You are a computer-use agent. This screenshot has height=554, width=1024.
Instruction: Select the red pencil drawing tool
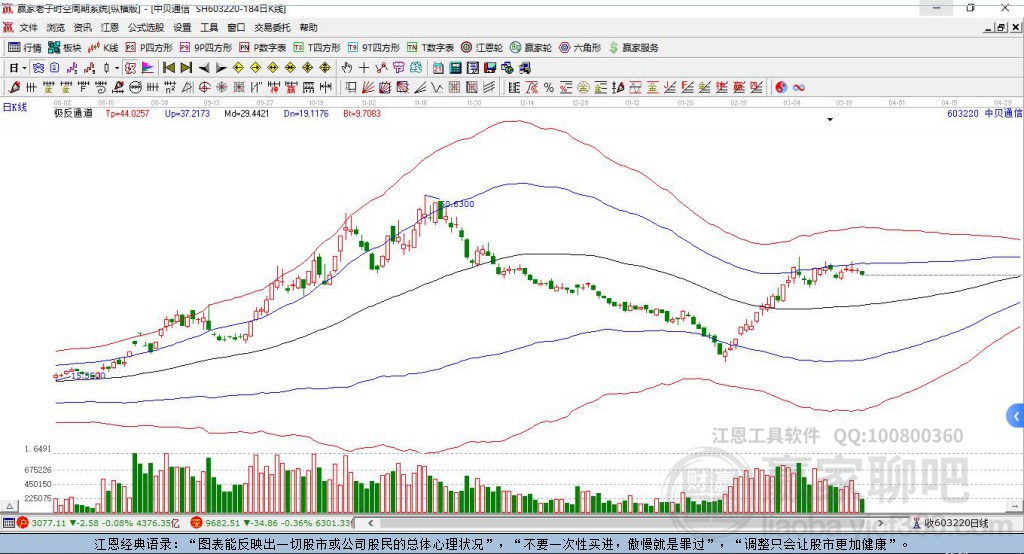pyautogui.click(x=14, y=87)
